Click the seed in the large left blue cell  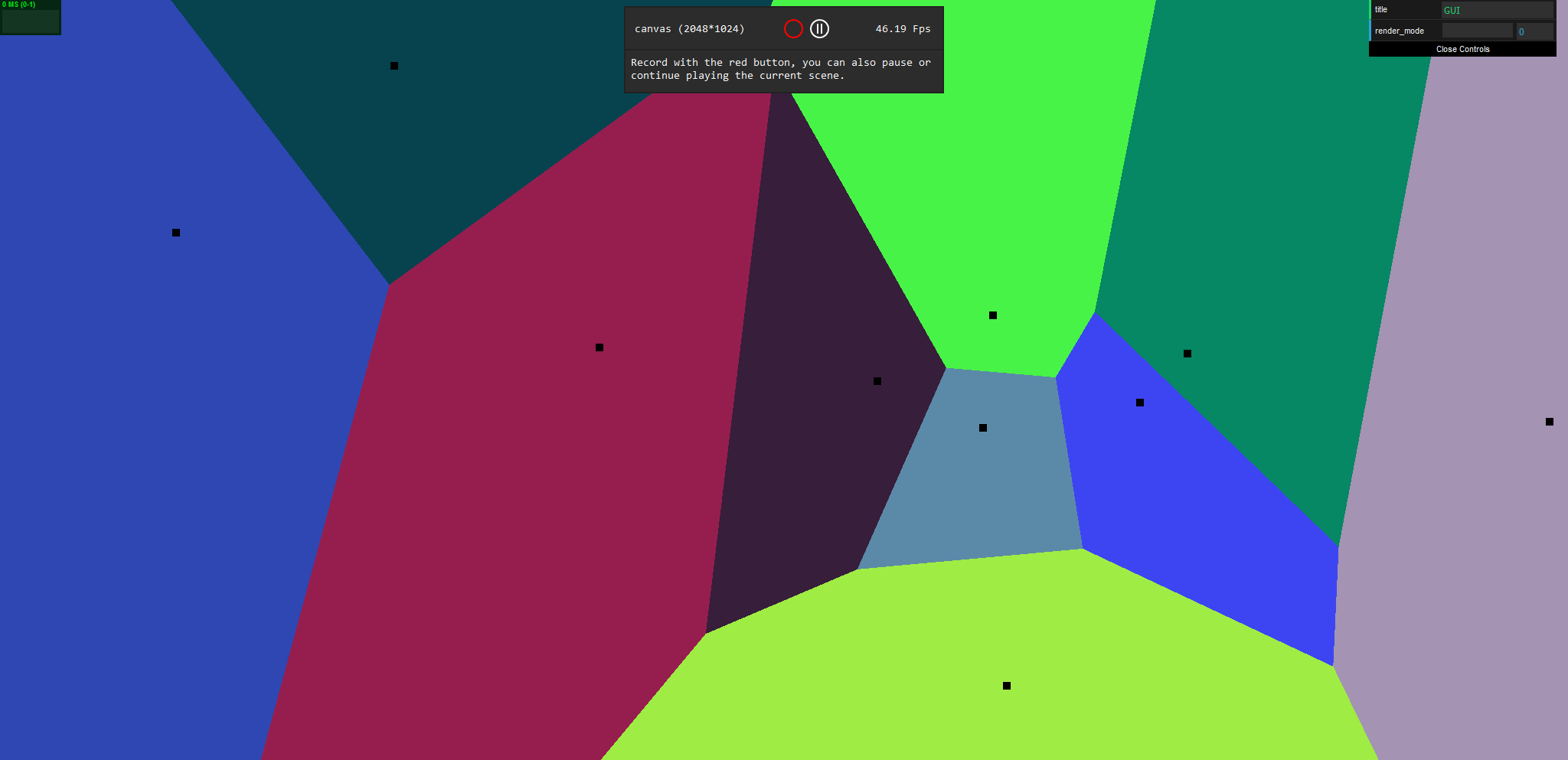(x=176, y=233)
